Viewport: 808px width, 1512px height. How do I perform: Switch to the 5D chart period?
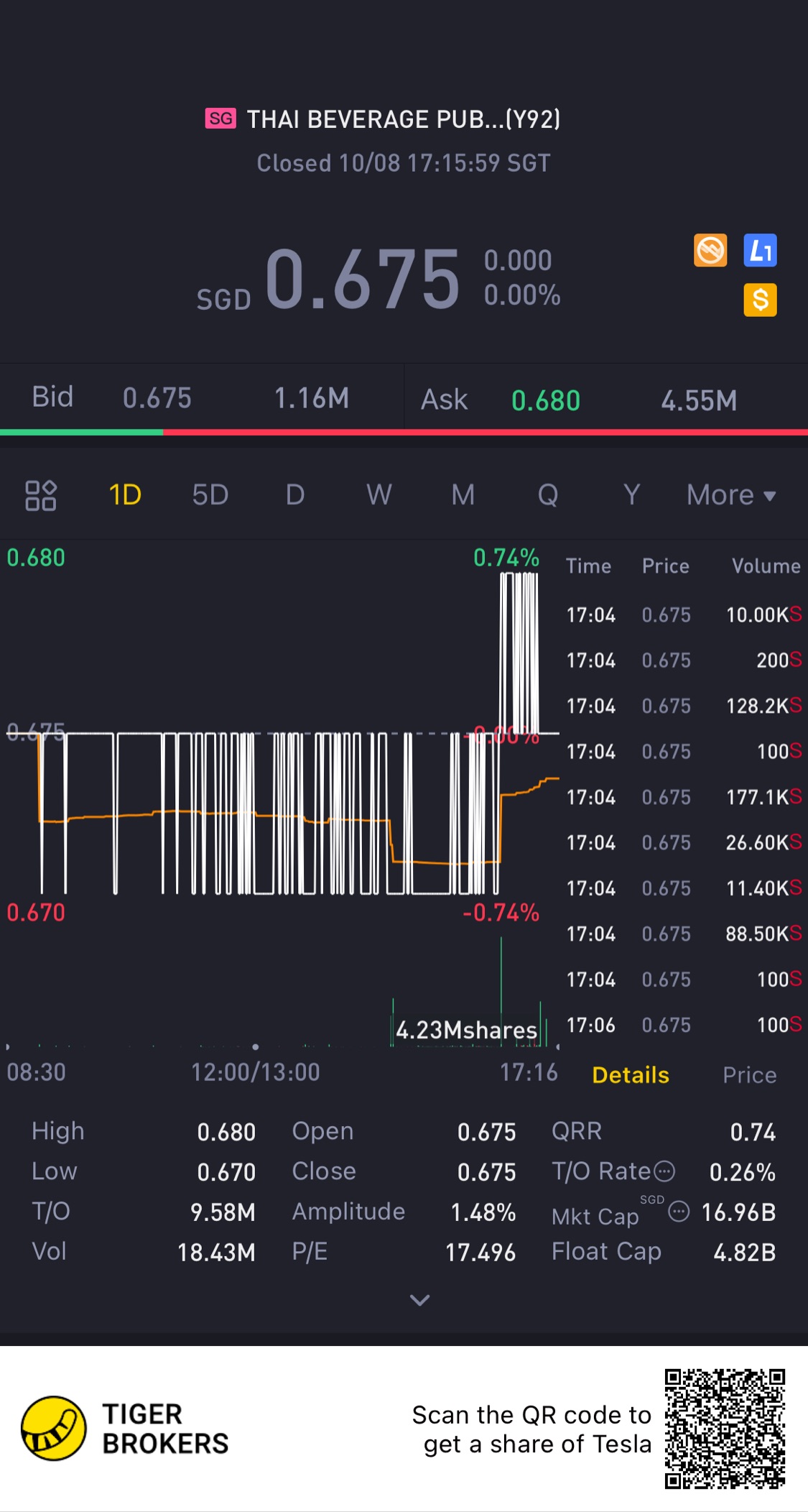click(210, 495)
